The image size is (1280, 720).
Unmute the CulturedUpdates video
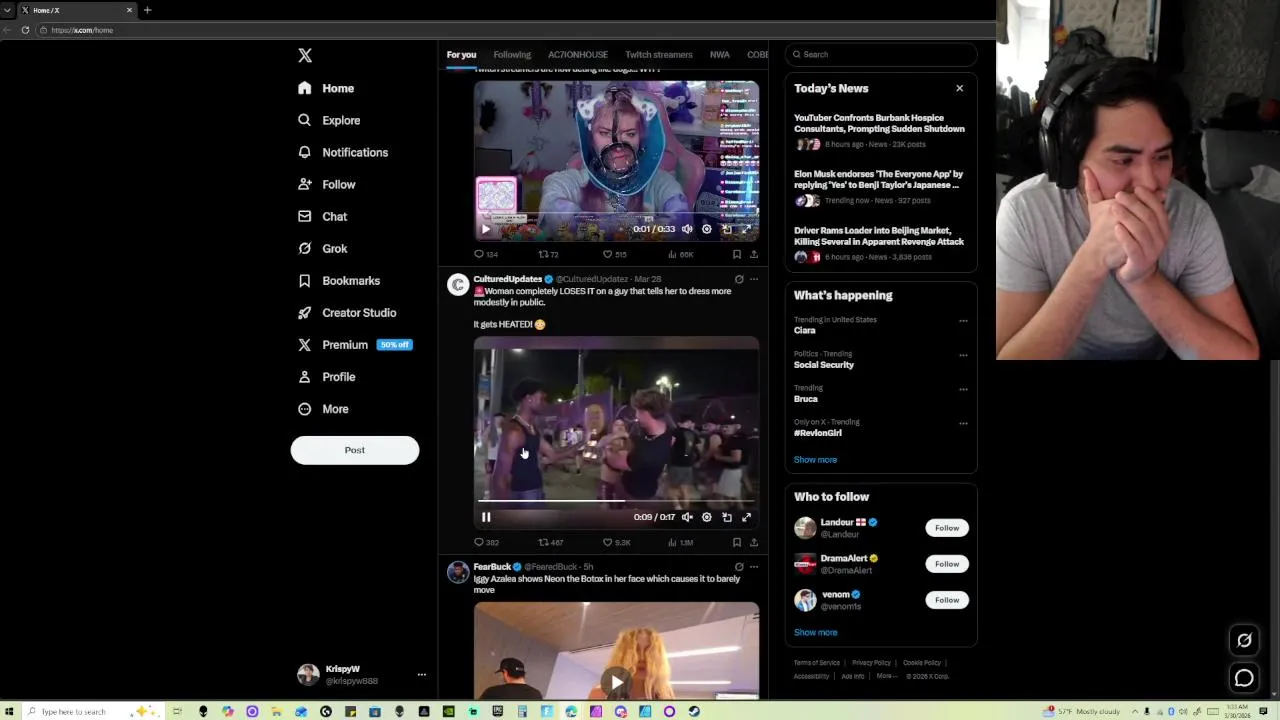[687, 517]
